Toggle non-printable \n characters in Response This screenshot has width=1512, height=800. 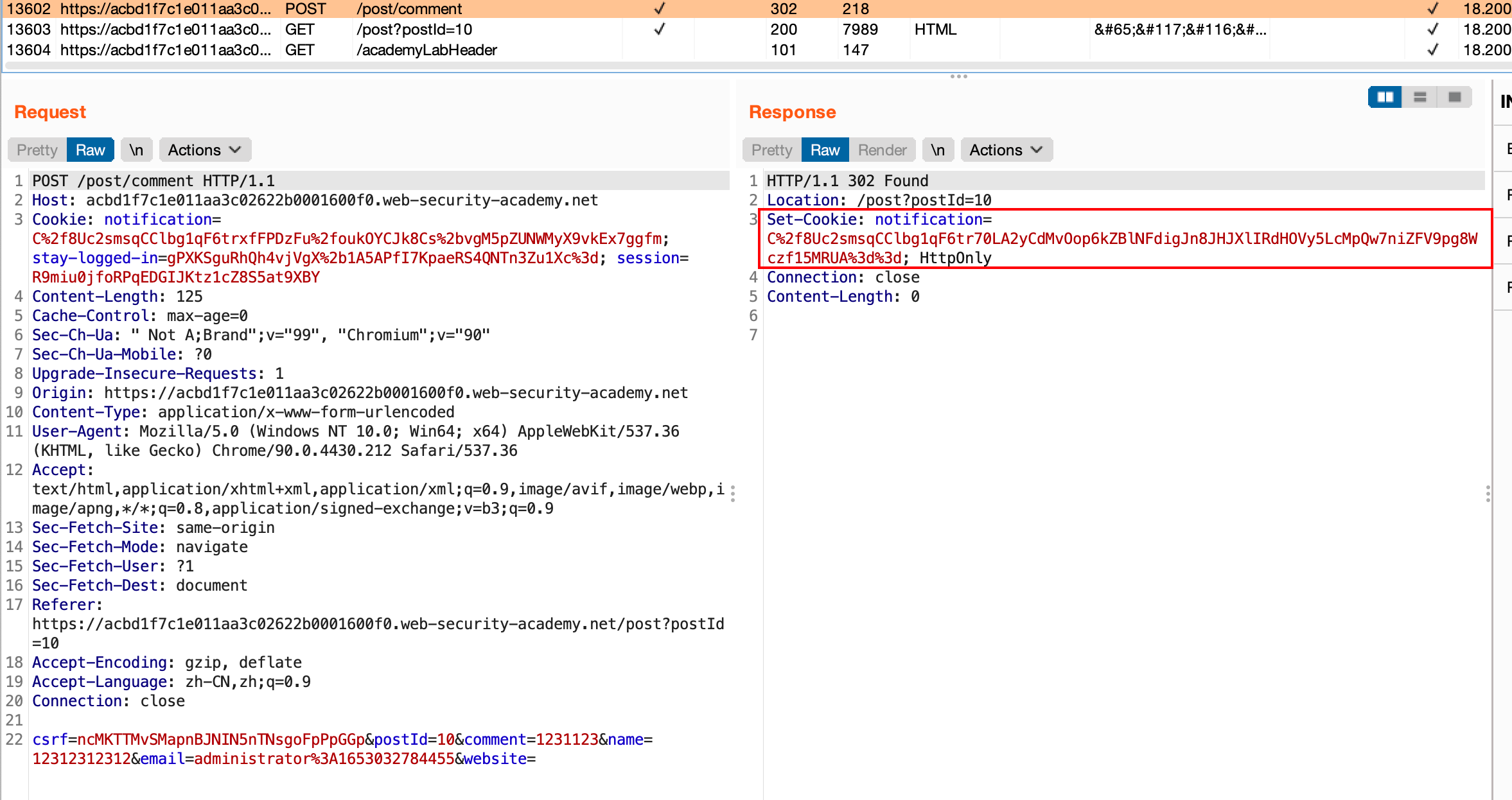[x=938, y=150]
